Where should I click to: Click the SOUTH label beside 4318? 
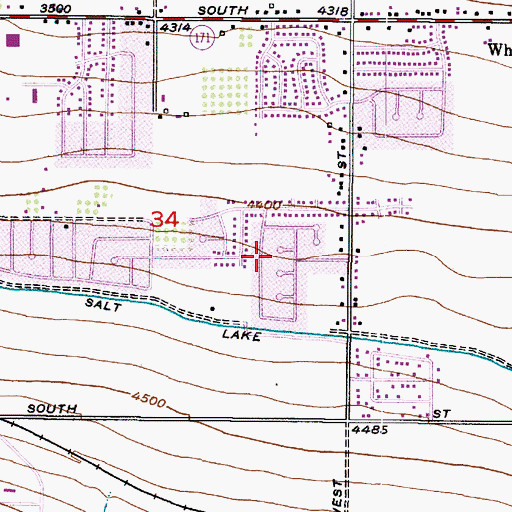223,11
